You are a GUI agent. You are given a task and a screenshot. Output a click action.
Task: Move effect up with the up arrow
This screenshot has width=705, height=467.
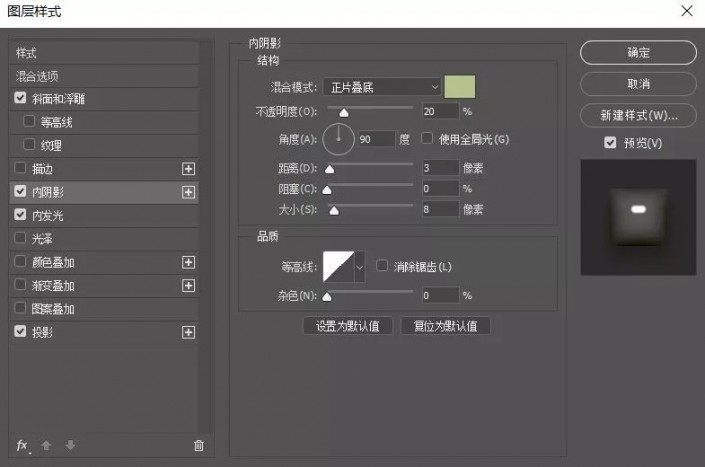46,445
